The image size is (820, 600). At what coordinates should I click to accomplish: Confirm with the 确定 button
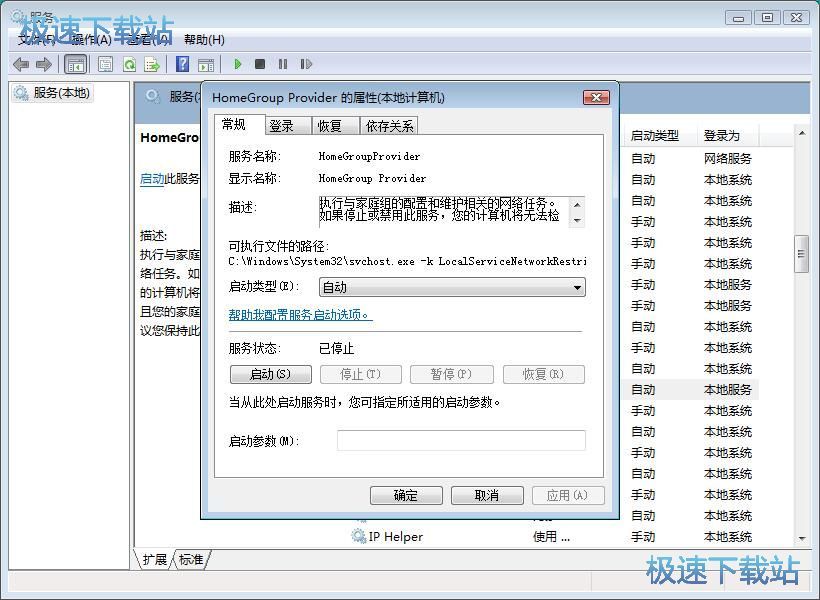[x=406, y=495]
